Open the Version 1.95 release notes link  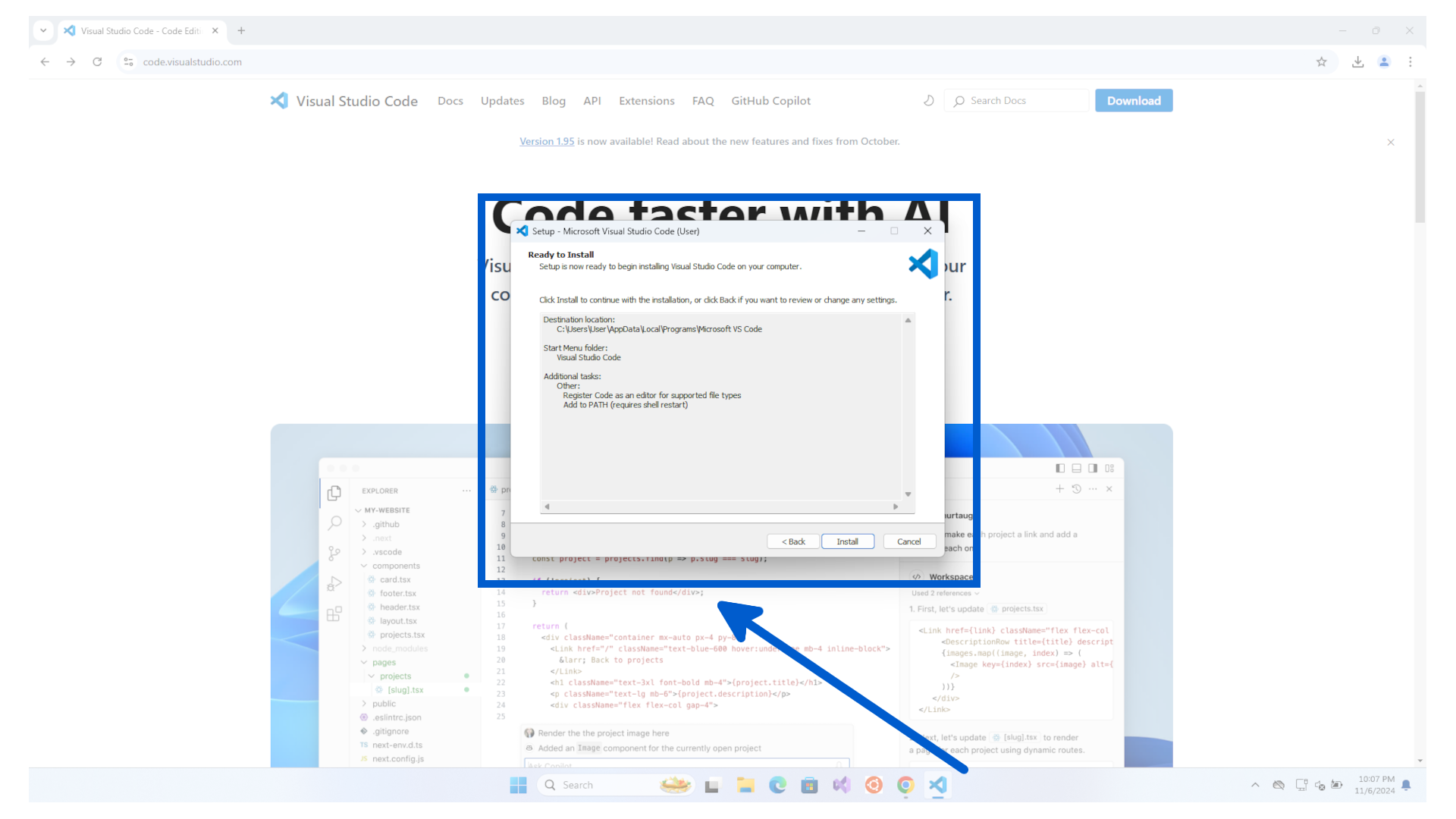[546, 141]
